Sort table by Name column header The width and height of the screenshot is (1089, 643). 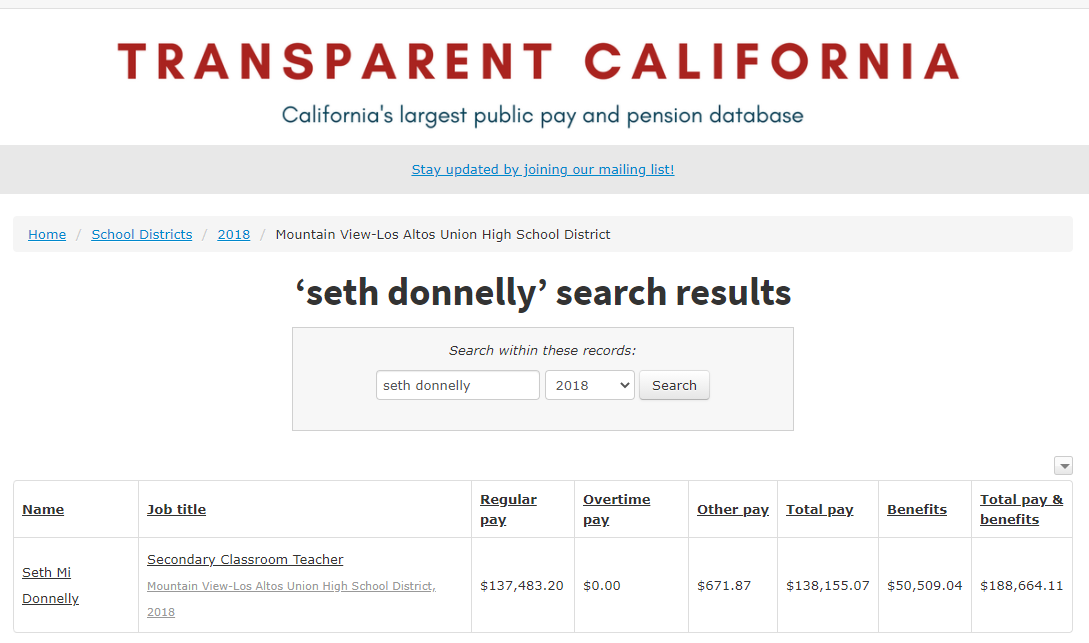coord(43,510)
